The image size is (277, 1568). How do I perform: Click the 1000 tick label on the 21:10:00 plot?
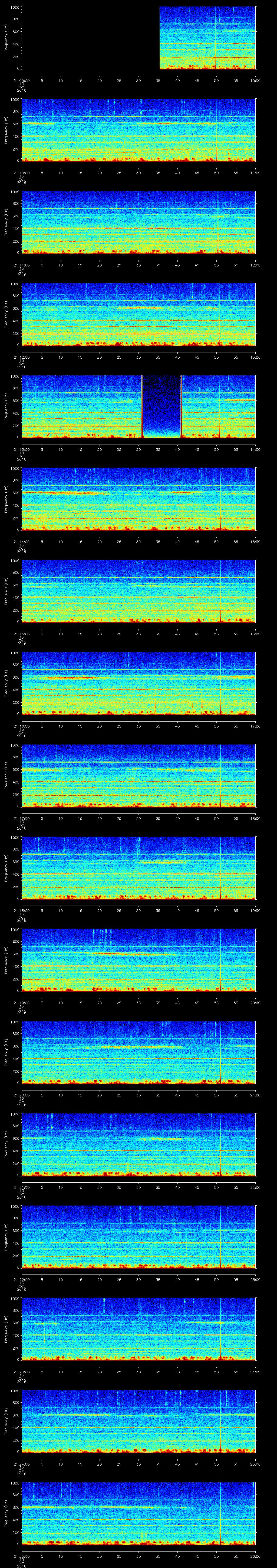(15, 100)
